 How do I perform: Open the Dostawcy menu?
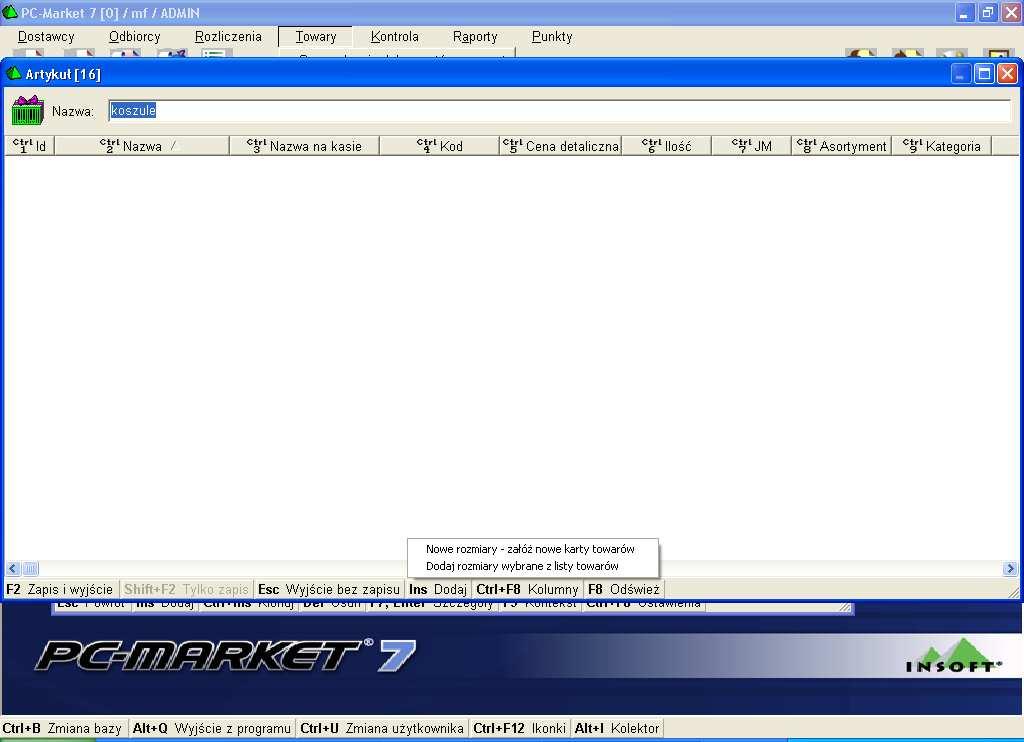click(46, 37)
